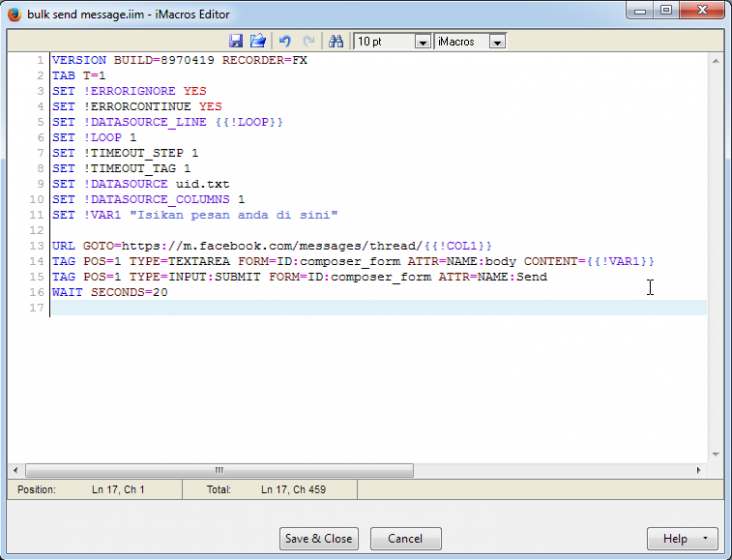732x560 pixels.
Task: Click the Open file folder icon
Action: (258, 41)
